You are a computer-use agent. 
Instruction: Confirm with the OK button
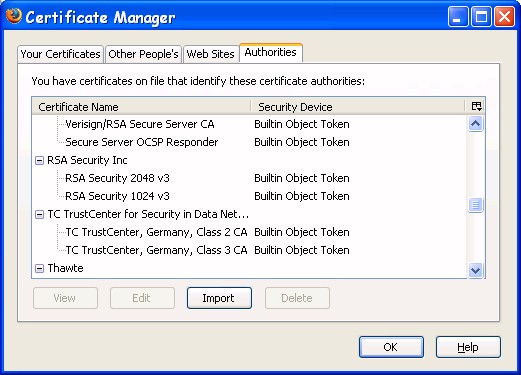(391, 347)
